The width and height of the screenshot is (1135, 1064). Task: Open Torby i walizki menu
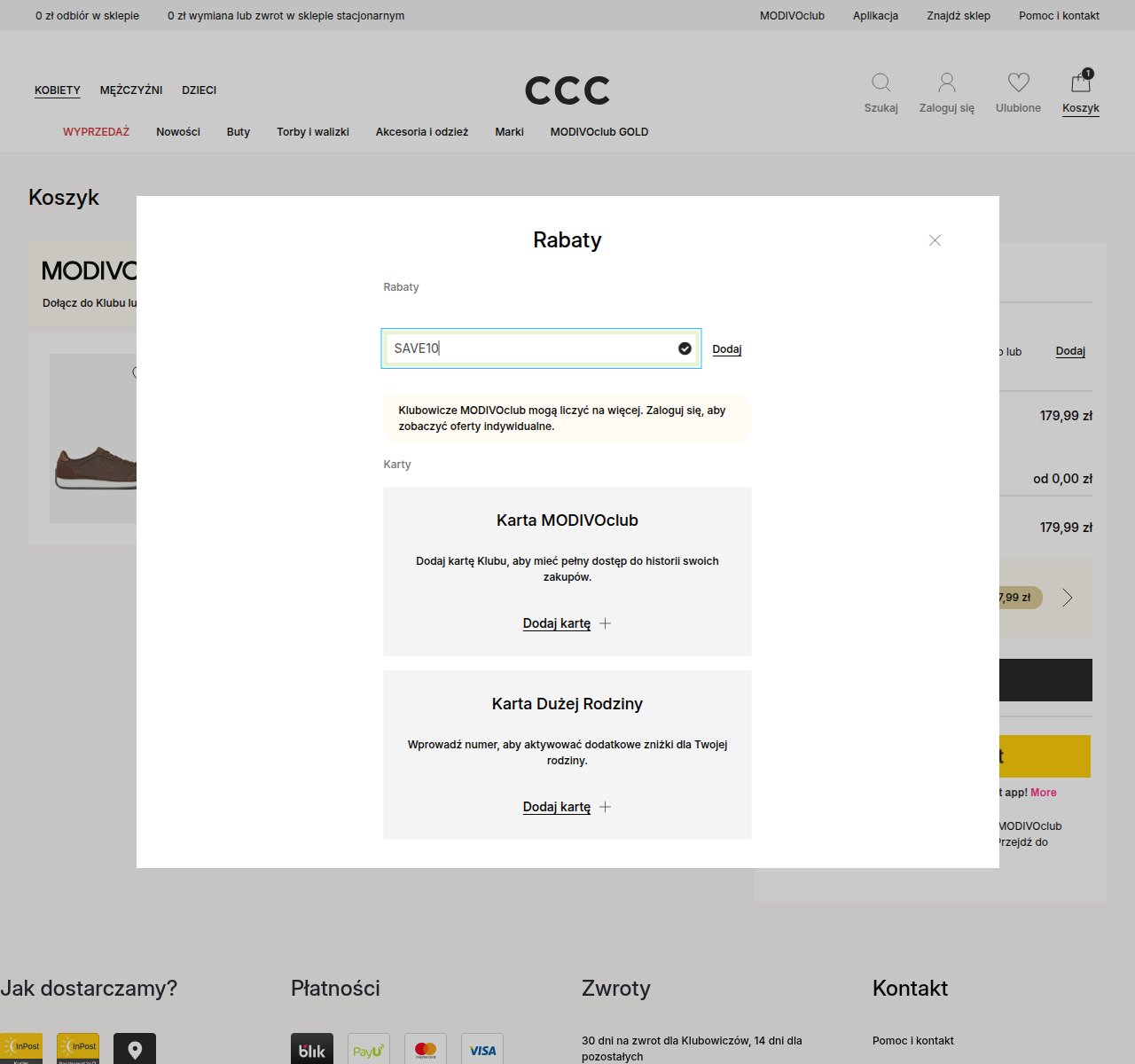pos(313,132)
